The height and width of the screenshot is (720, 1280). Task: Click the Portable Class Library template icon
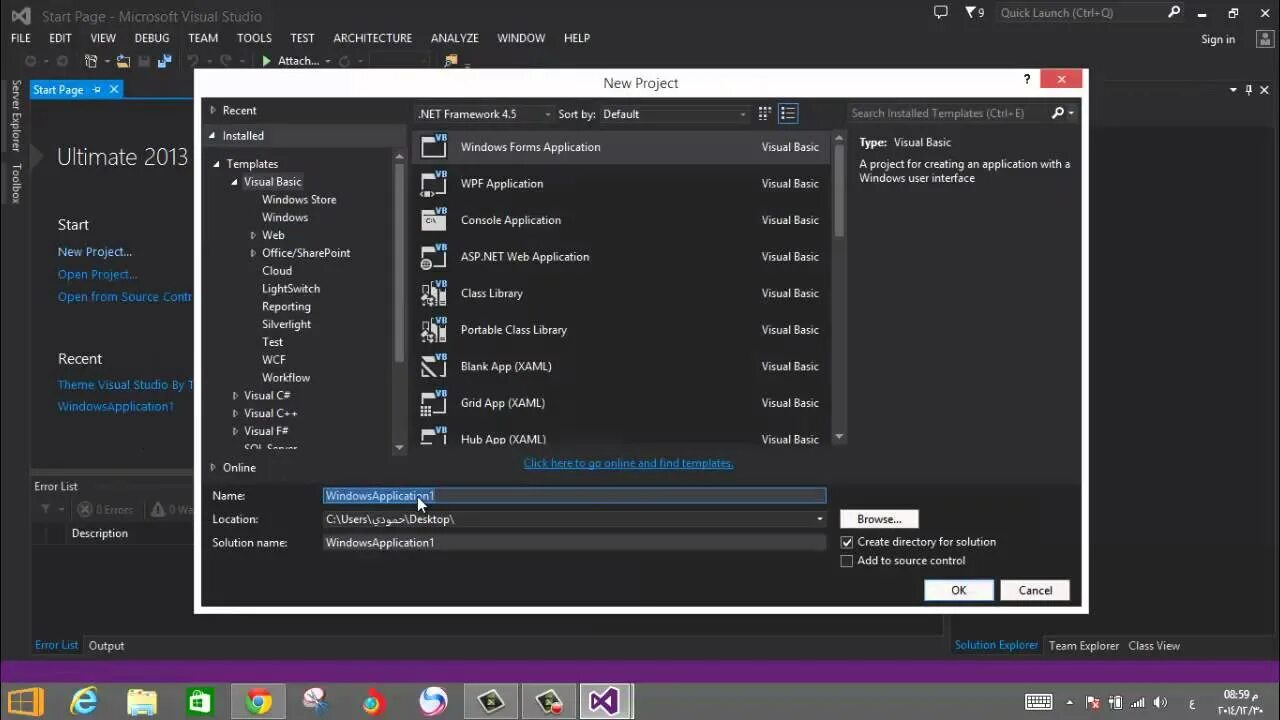[x=434, y=330]
